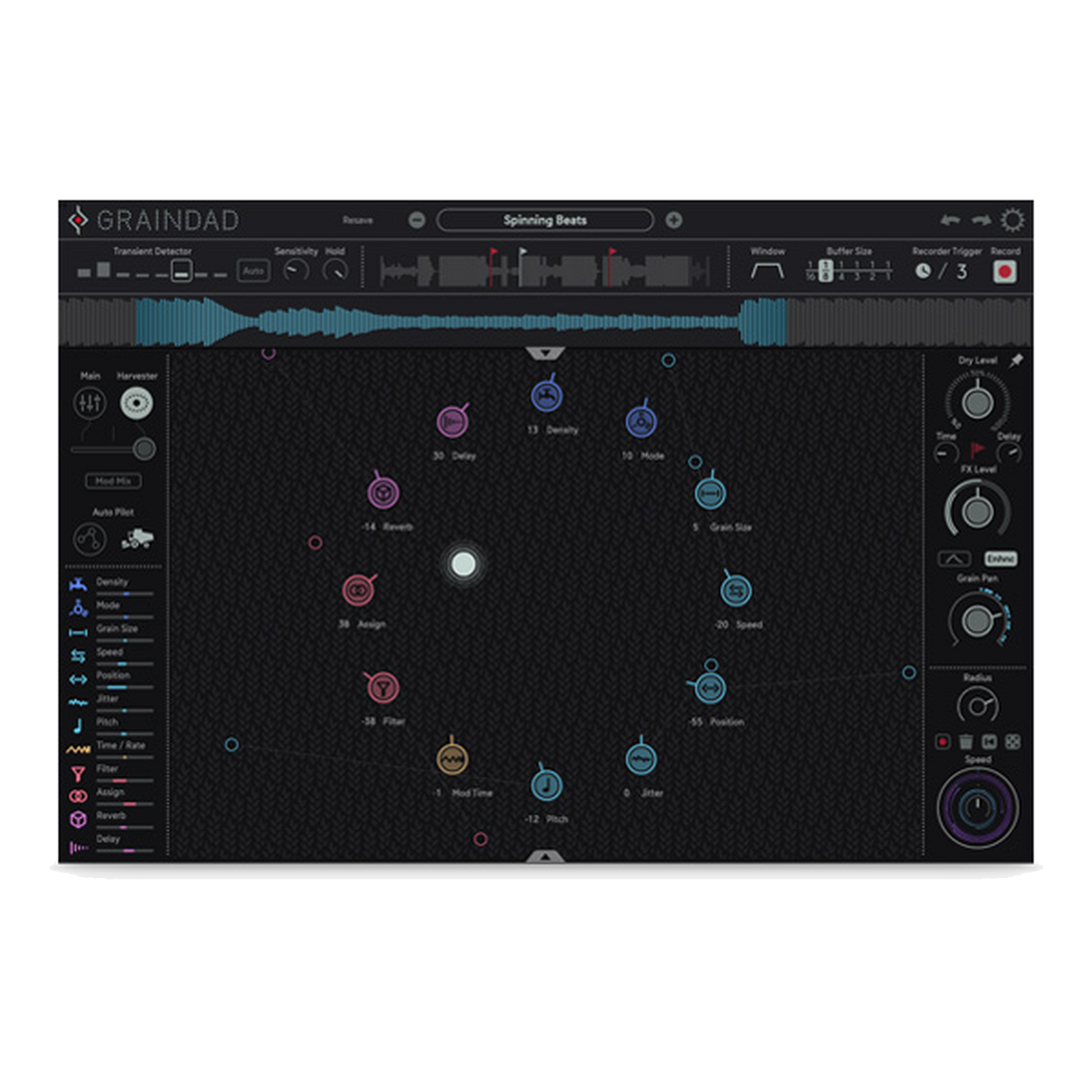Select the Position parameter in the sidebar list

tap(111, 680)
